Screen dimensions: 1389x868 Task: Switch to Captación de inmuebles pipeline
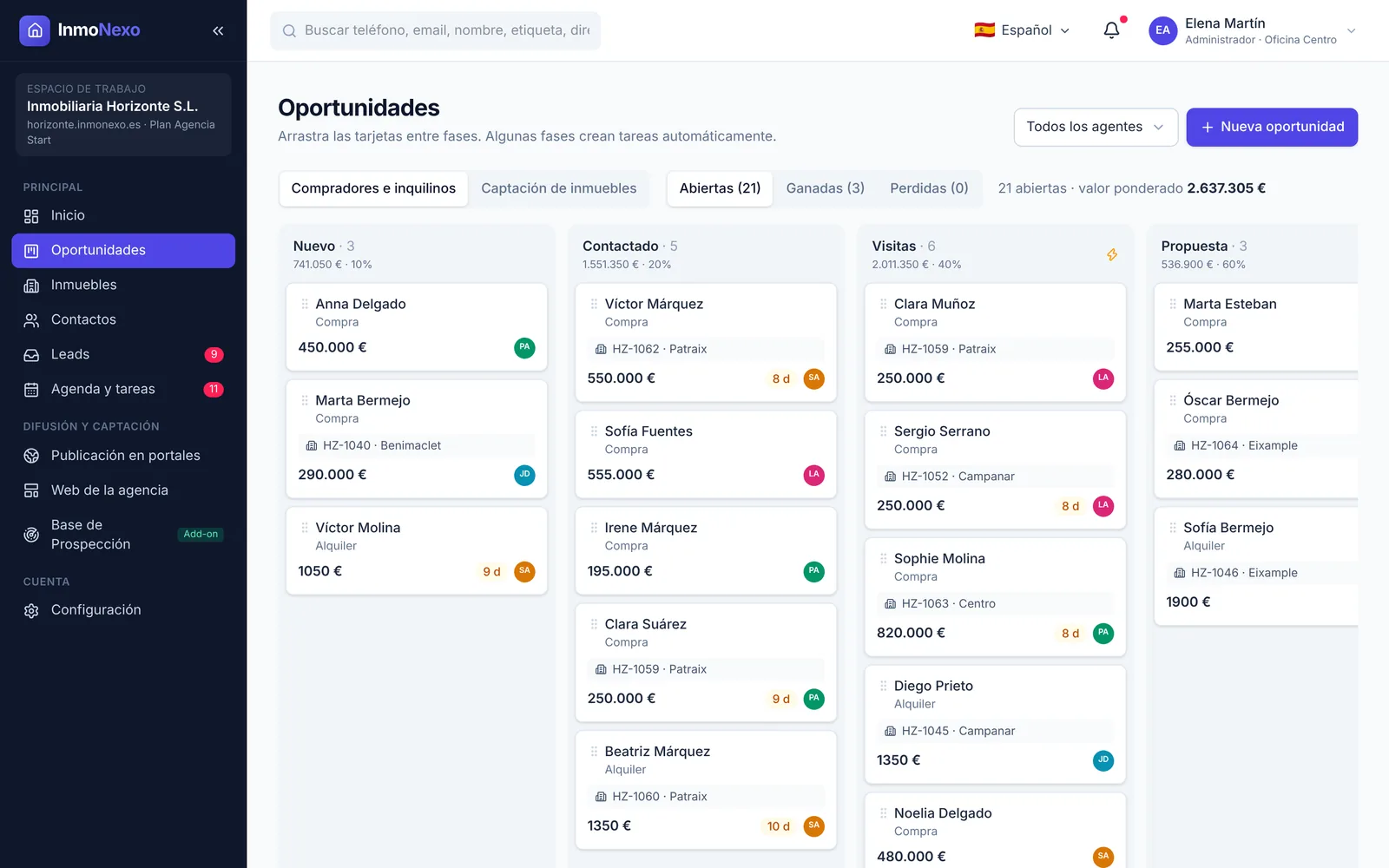pyautogui.click(x=558, y=188)
